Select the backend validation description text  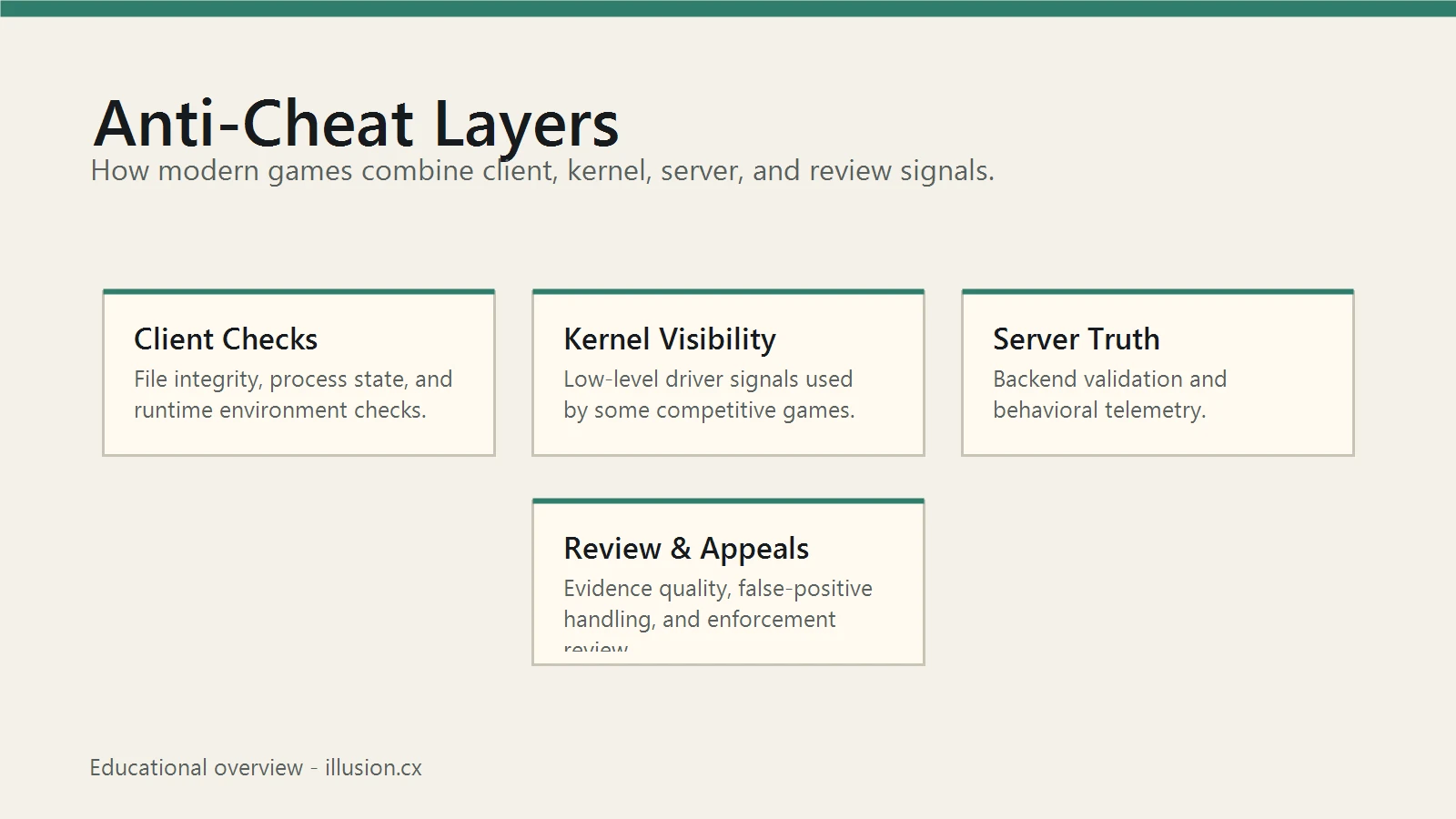coord(1110,394)
